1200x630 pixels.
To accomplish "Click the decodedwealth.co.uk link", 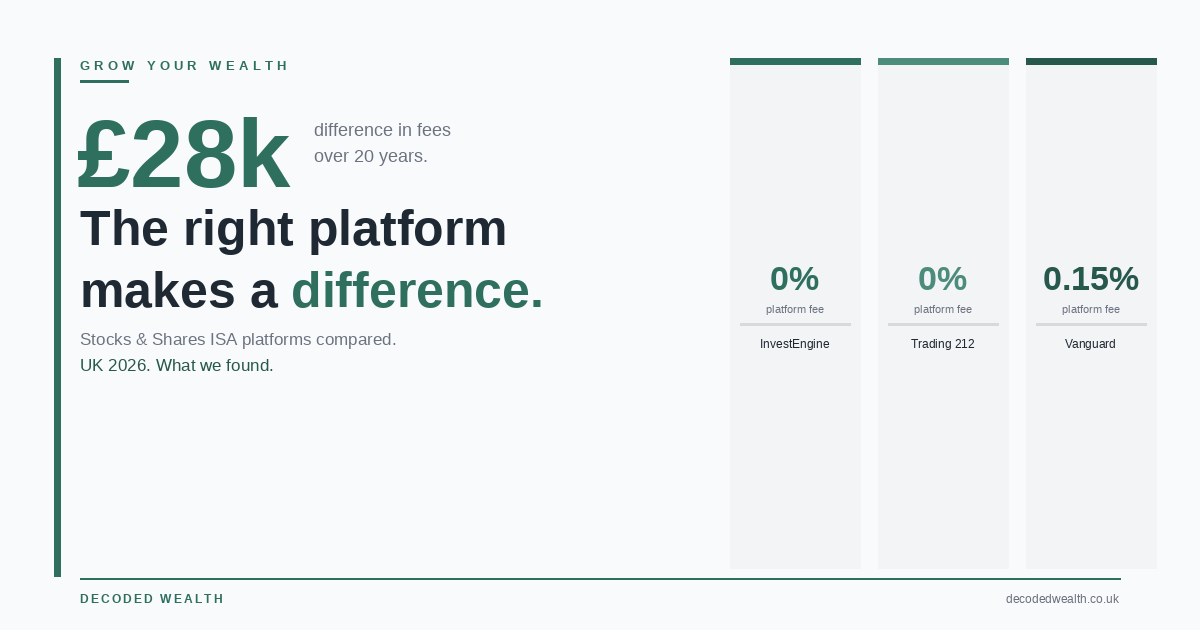I will point(1062,599).
